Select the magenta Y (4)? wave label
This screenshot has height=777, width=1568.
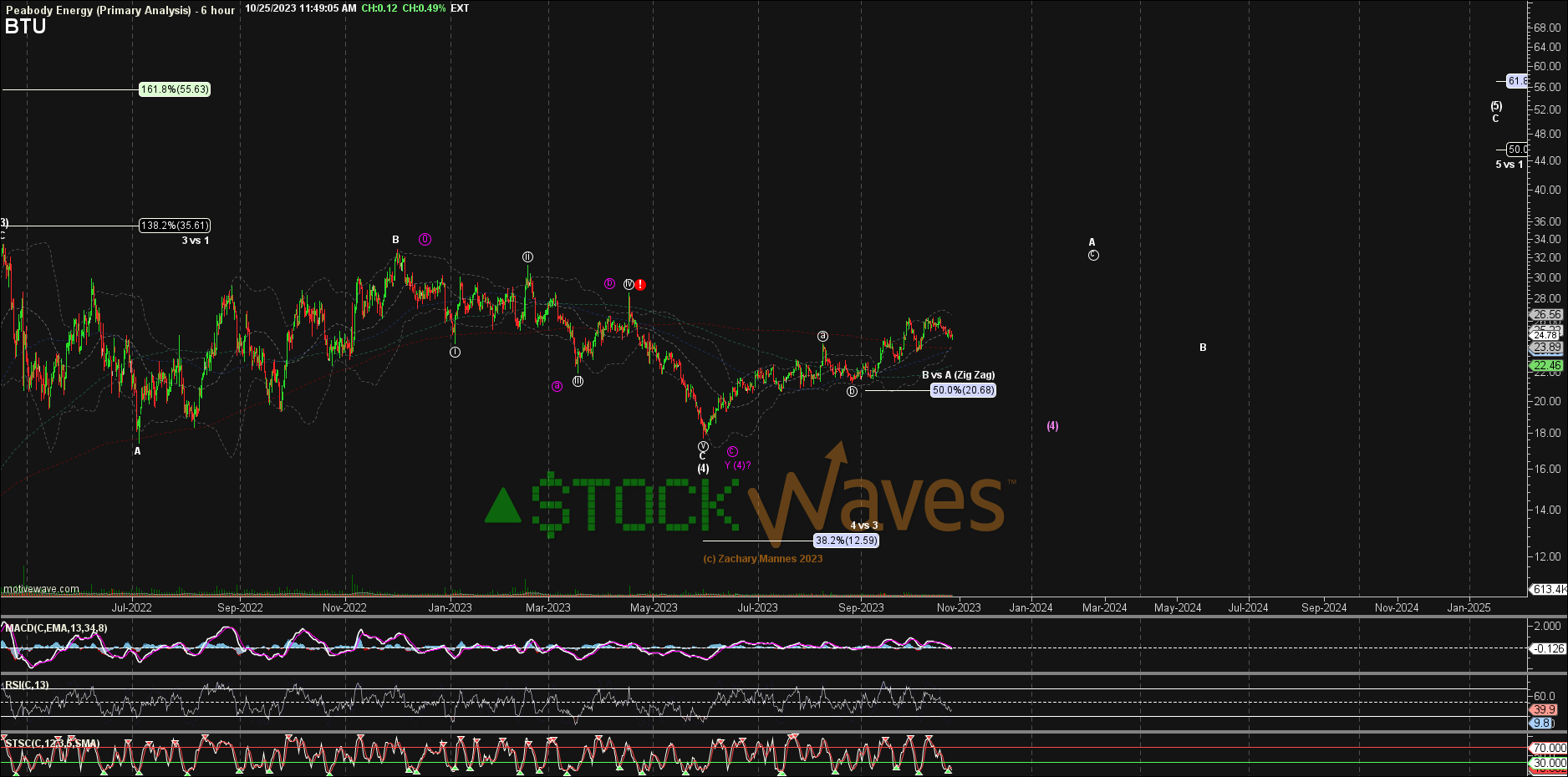(737, 465)
